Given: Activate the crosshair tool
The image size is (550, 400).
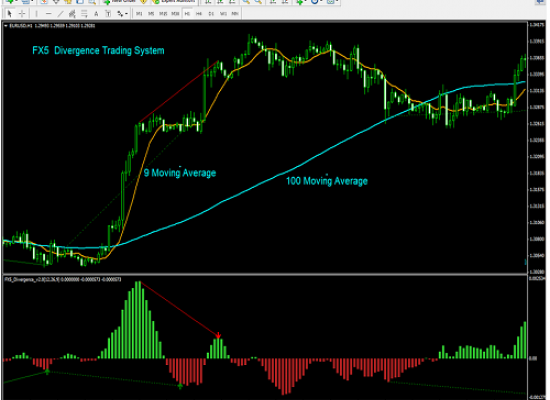Looking at the screenshot, I should (22, 14).
